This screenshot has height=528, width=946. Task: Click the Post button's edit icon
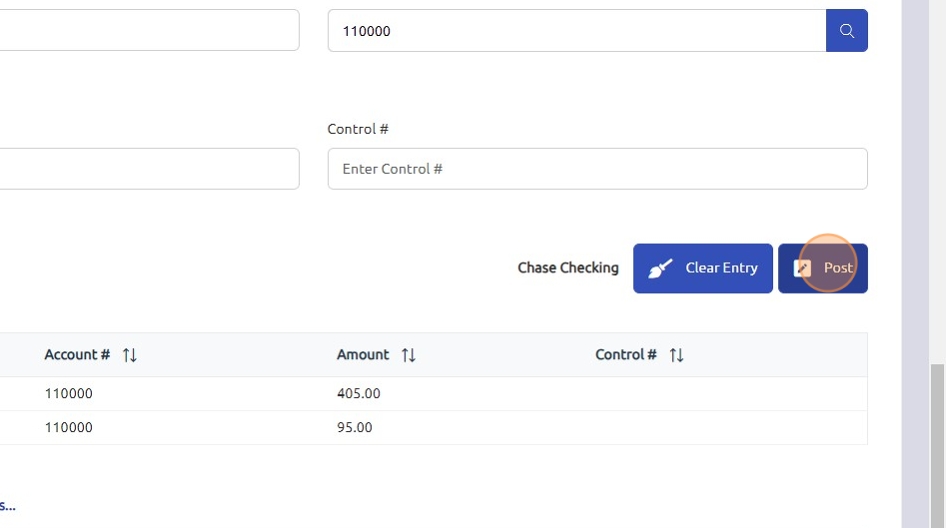click(x=802, y=268)
